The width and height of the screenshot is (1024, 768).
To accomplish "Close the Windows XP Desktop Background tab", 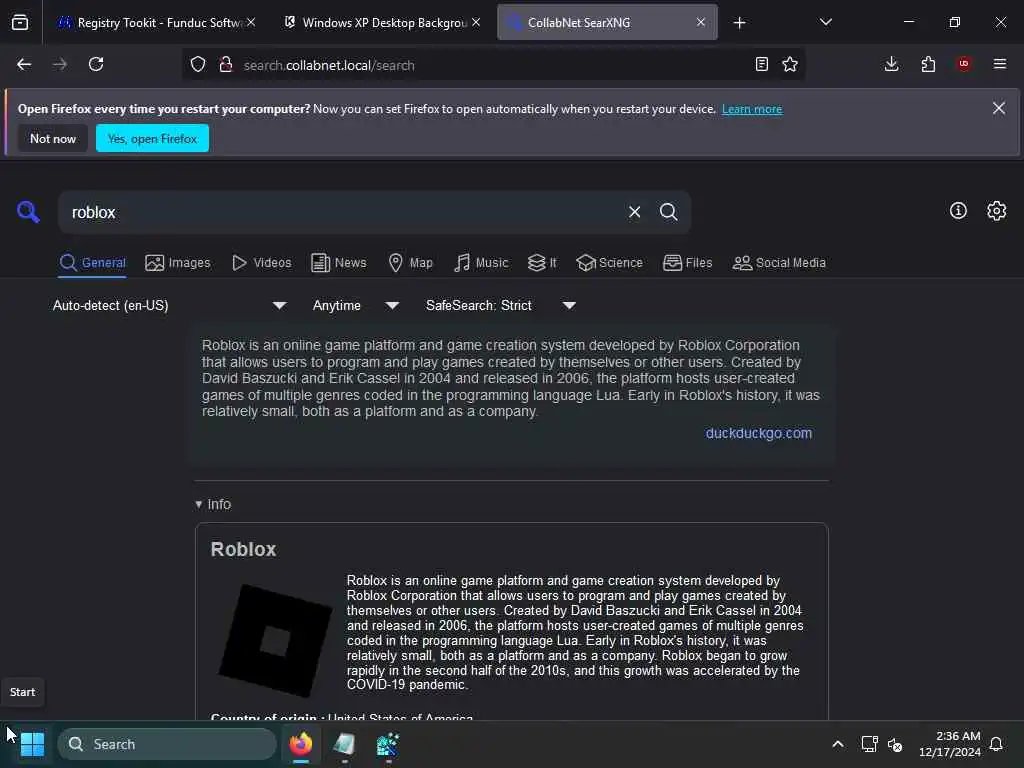I will coord(476,22).
